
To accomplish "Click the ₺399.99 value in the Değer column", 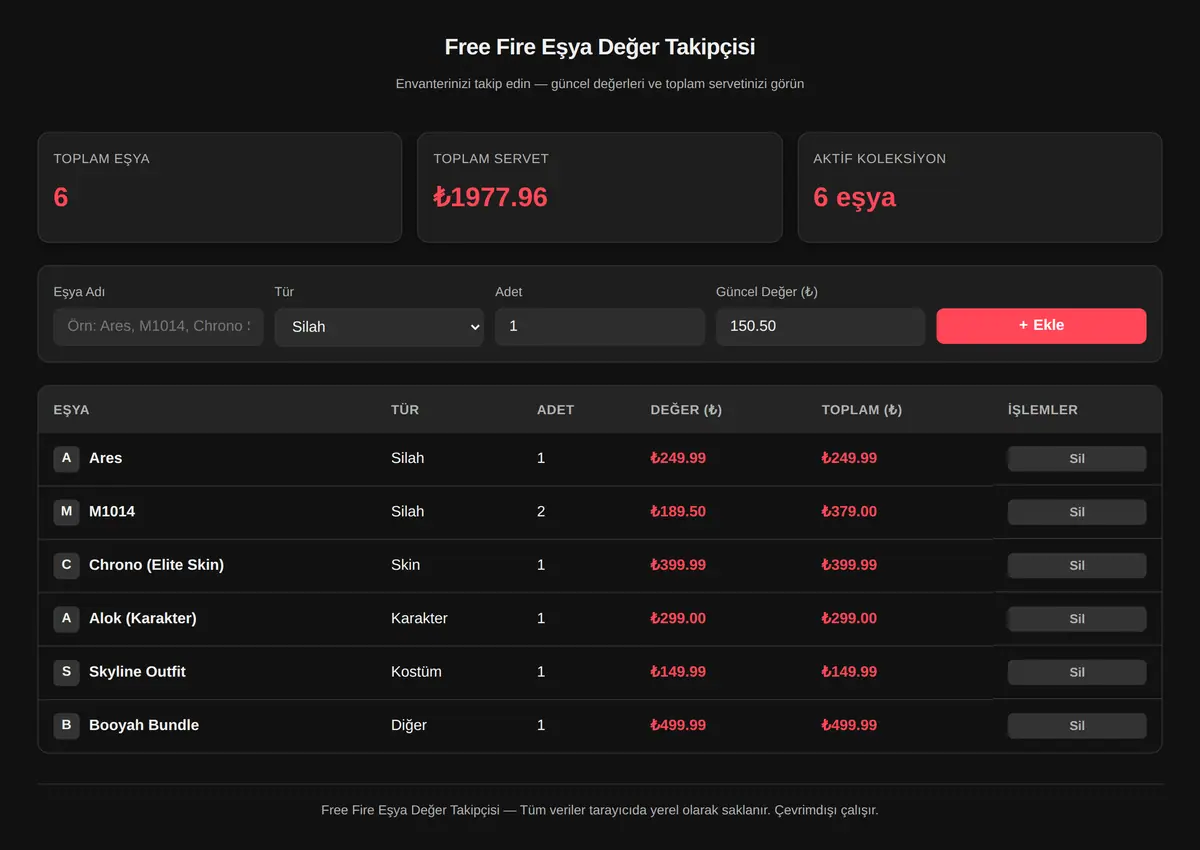I will (x=678, y=565).
